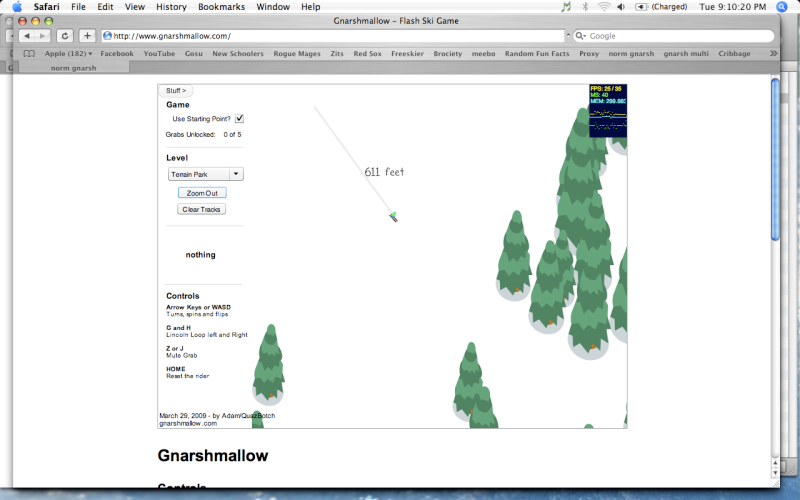
Task: Click the Google search field
Action: point(680,36)
